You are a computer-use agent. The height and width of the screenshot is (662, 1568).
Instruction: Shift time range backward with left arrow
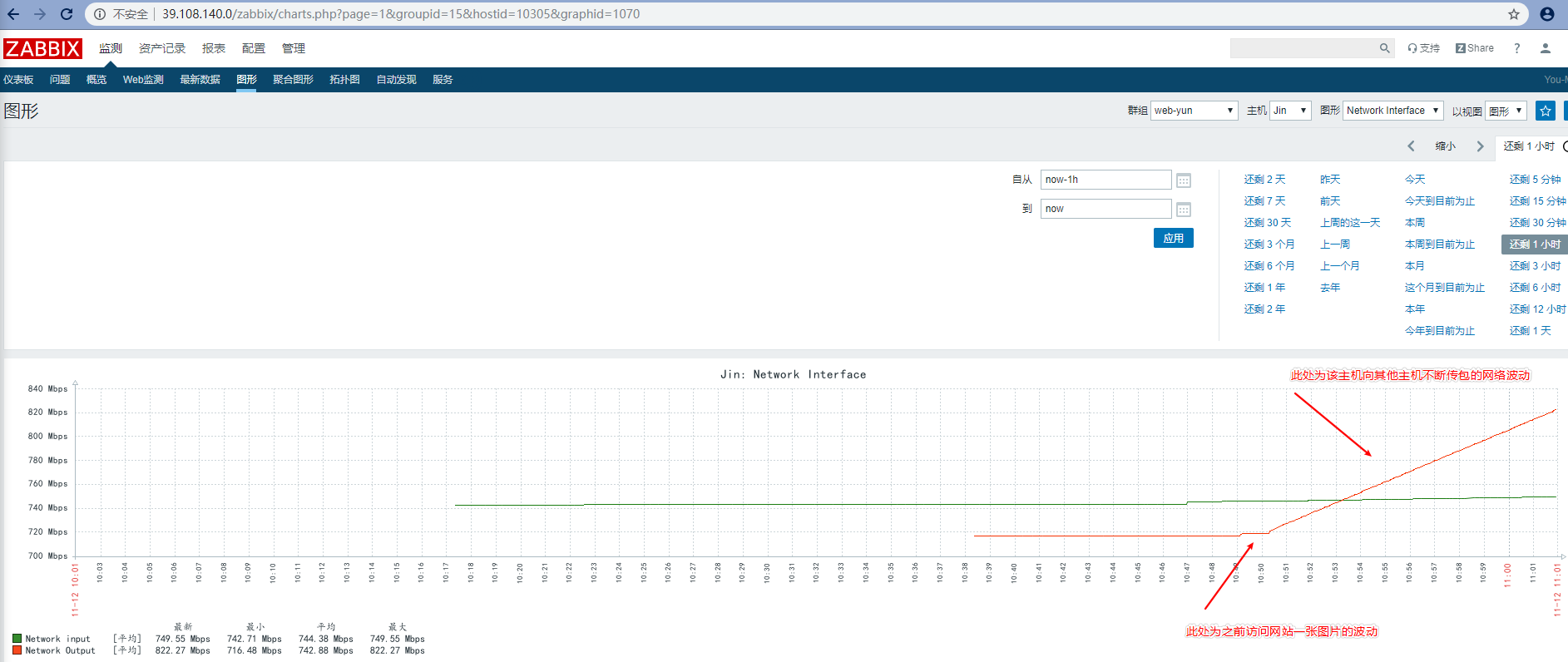[x=1411, y=146]
